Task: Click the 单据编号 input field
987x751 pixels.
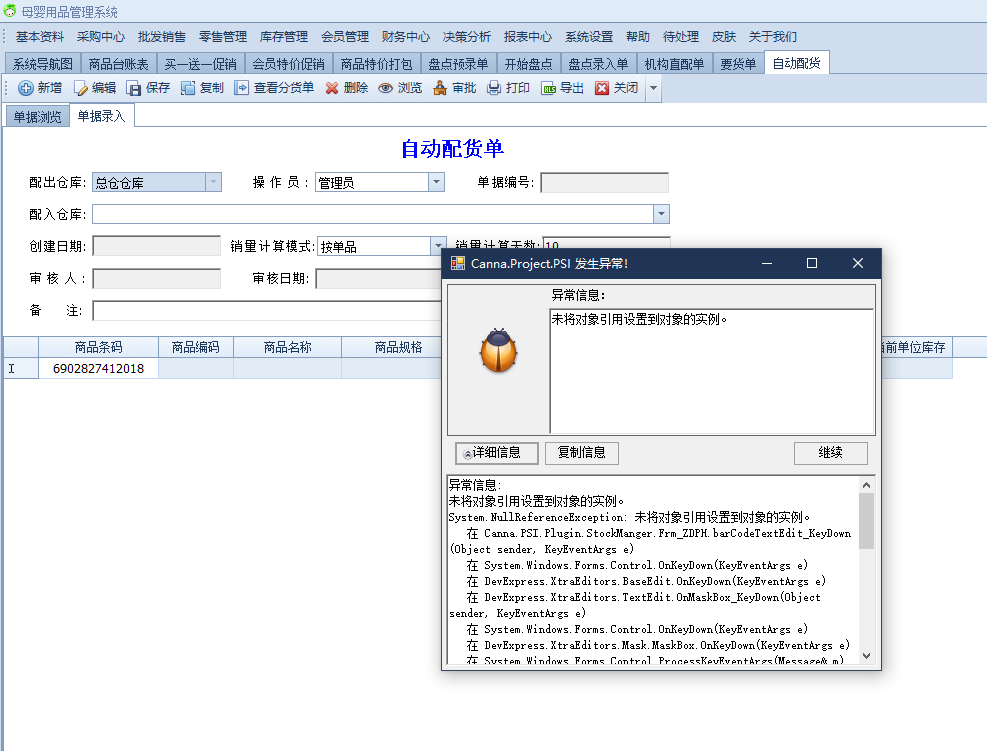Action: 604,182
